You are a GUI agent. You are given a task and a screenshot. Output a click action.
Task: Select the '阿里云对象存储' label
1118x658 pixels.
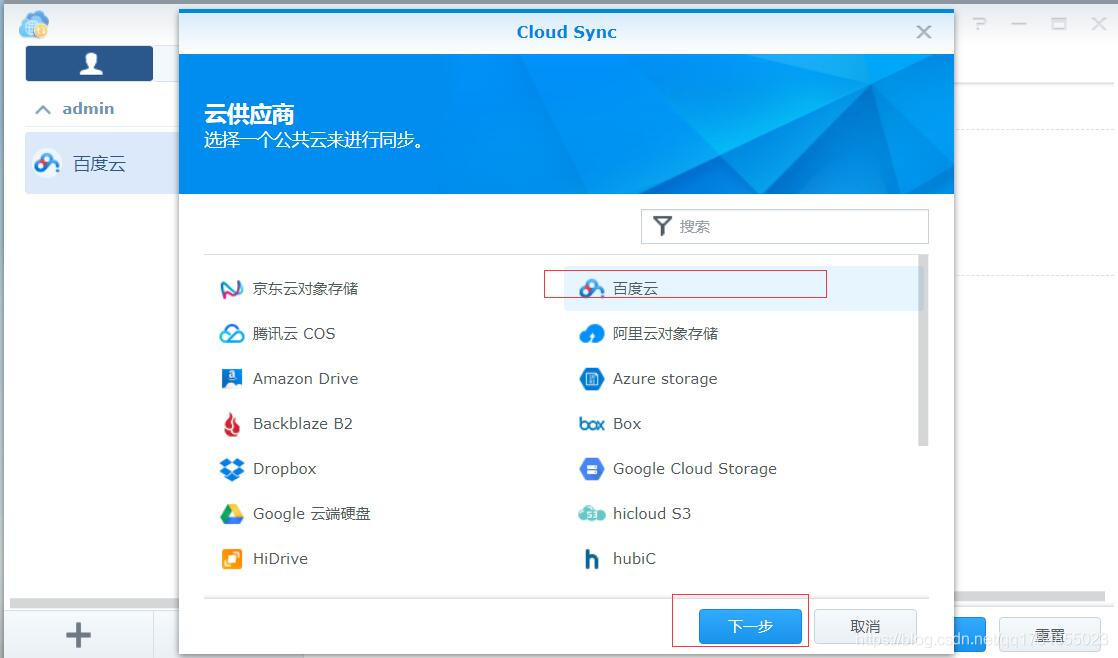coord(665,334)
